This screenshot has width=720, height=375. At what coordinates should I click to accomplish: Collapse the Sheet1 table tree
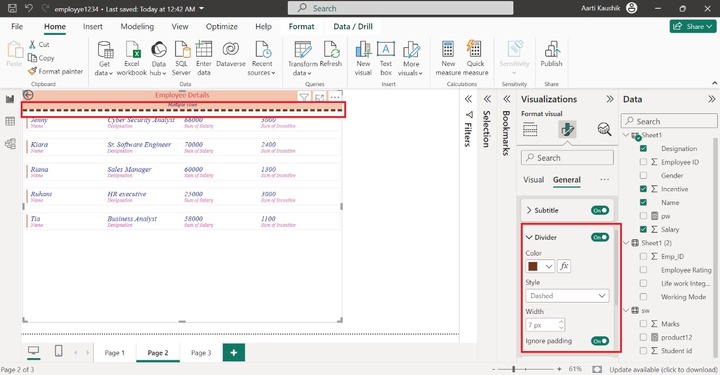(x=626, y=135)
